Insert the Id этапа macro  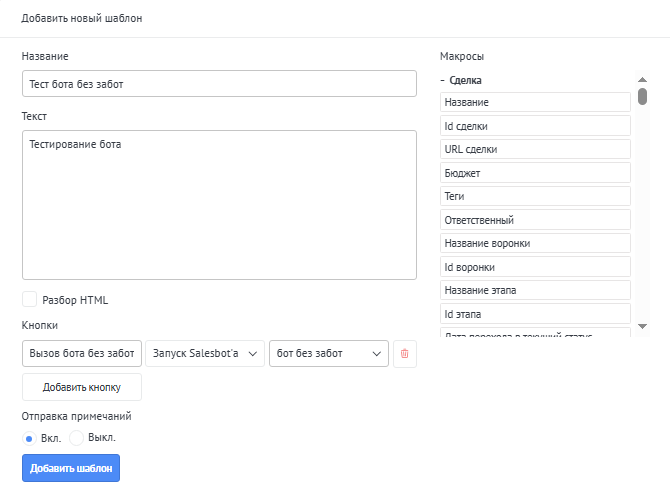coord(535,314)
